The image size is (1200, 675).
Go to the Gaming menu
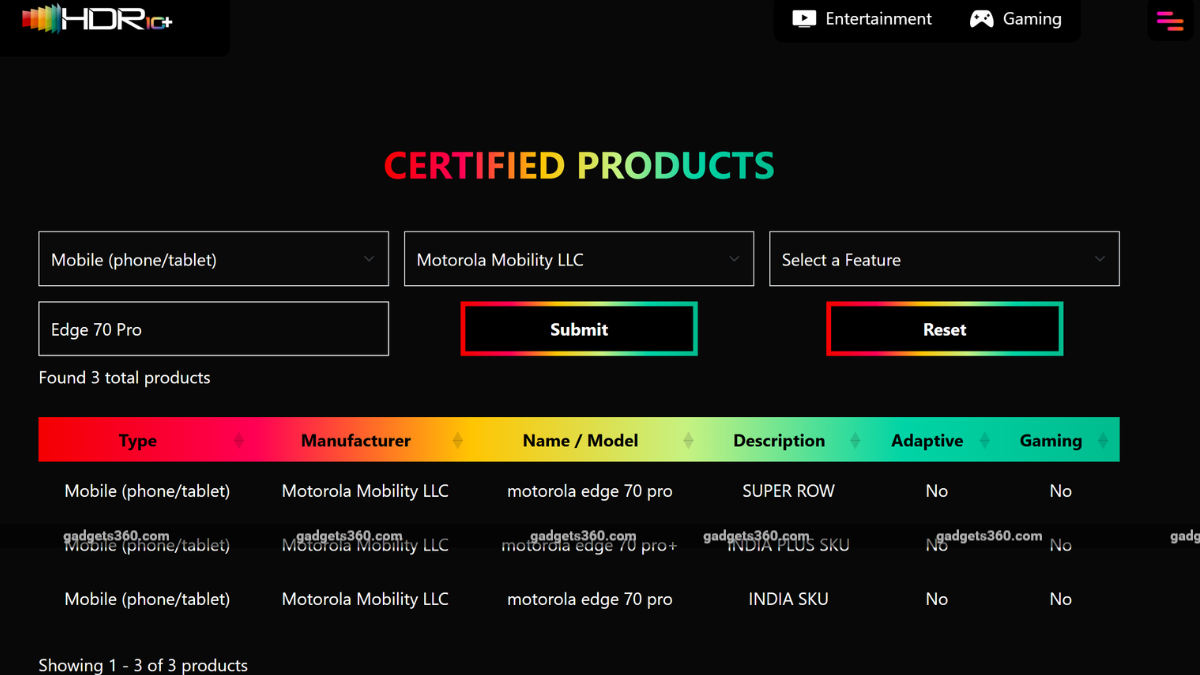point(1032,19)
